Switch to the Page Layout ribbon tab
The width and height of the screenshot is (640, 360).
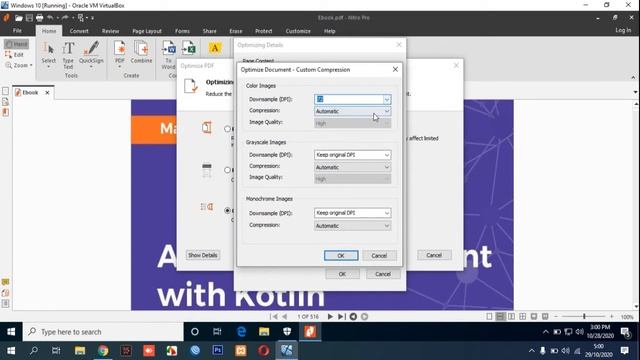point(147,31)
